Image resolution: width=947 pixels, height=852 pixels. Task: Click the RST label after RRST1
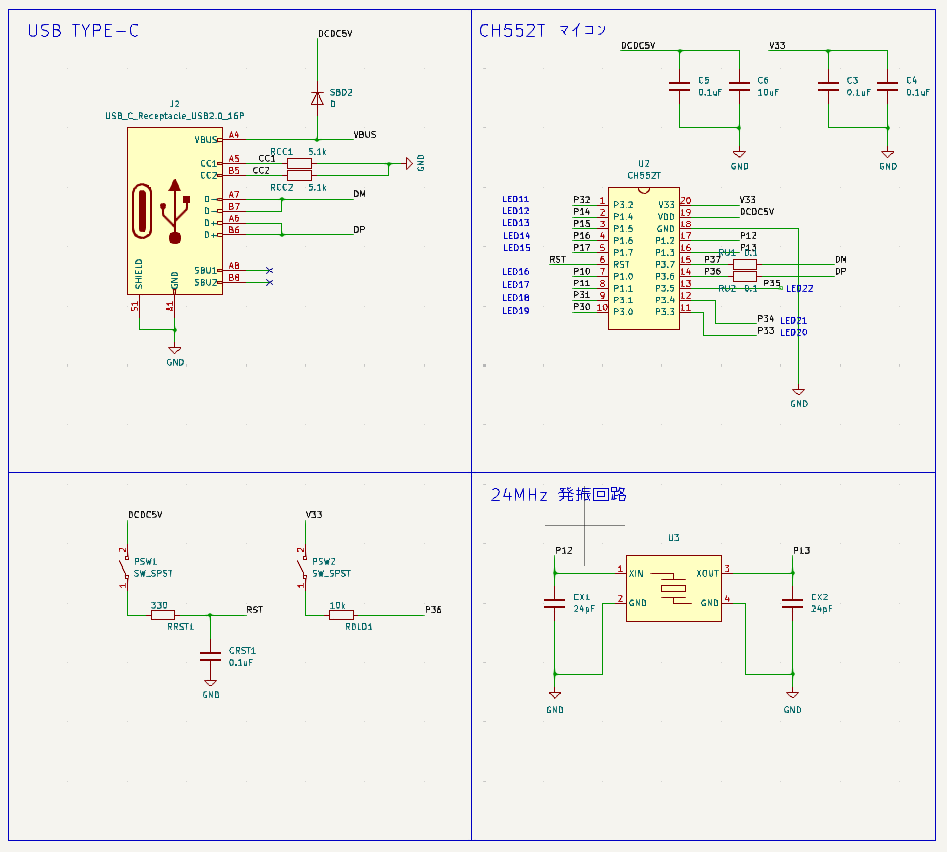tap(255, 609)
